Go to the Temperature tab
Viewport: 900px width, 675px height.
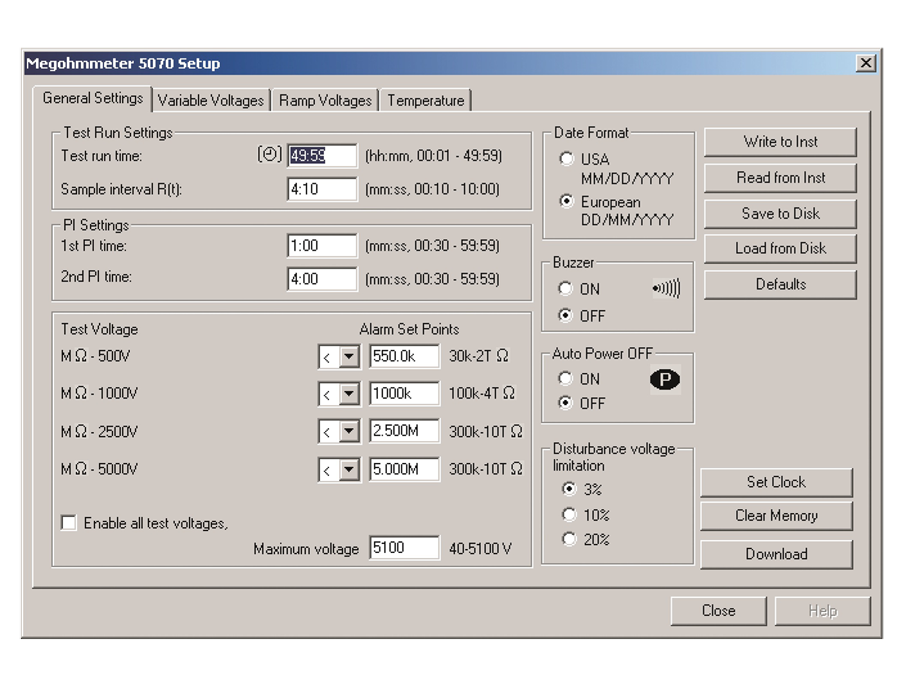coord(426,100)
